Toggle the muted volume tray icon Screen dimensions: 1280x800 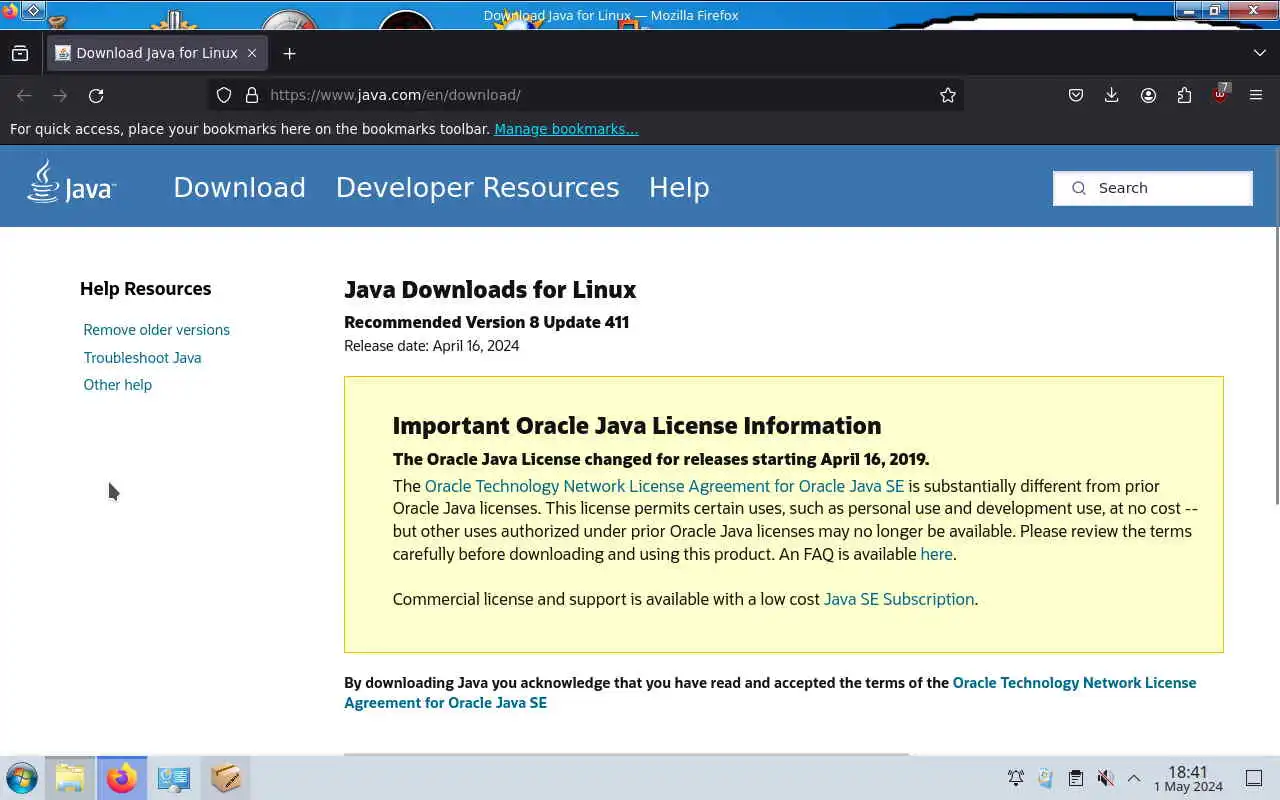1105,778
